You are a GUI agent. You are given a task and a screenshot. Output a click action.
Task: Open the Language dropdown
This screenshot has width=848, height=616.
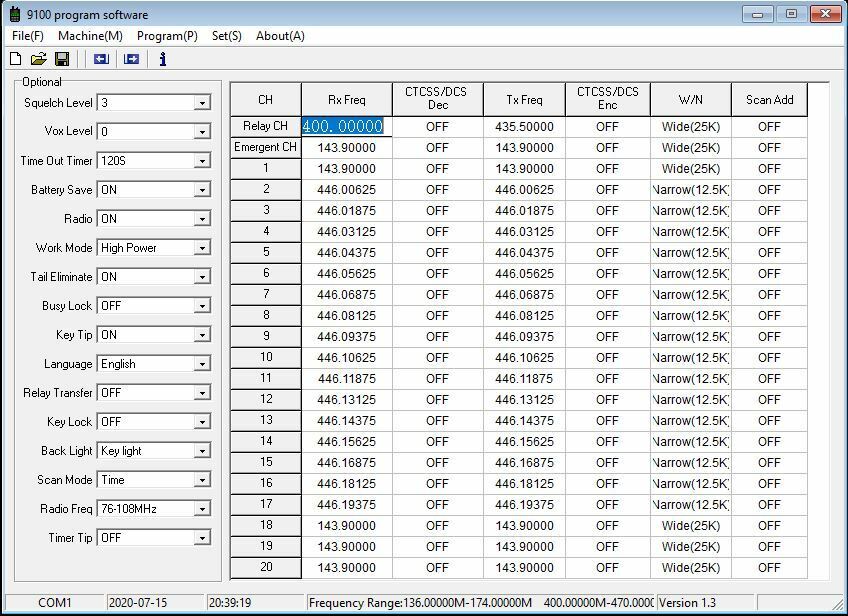pos(202,364)
